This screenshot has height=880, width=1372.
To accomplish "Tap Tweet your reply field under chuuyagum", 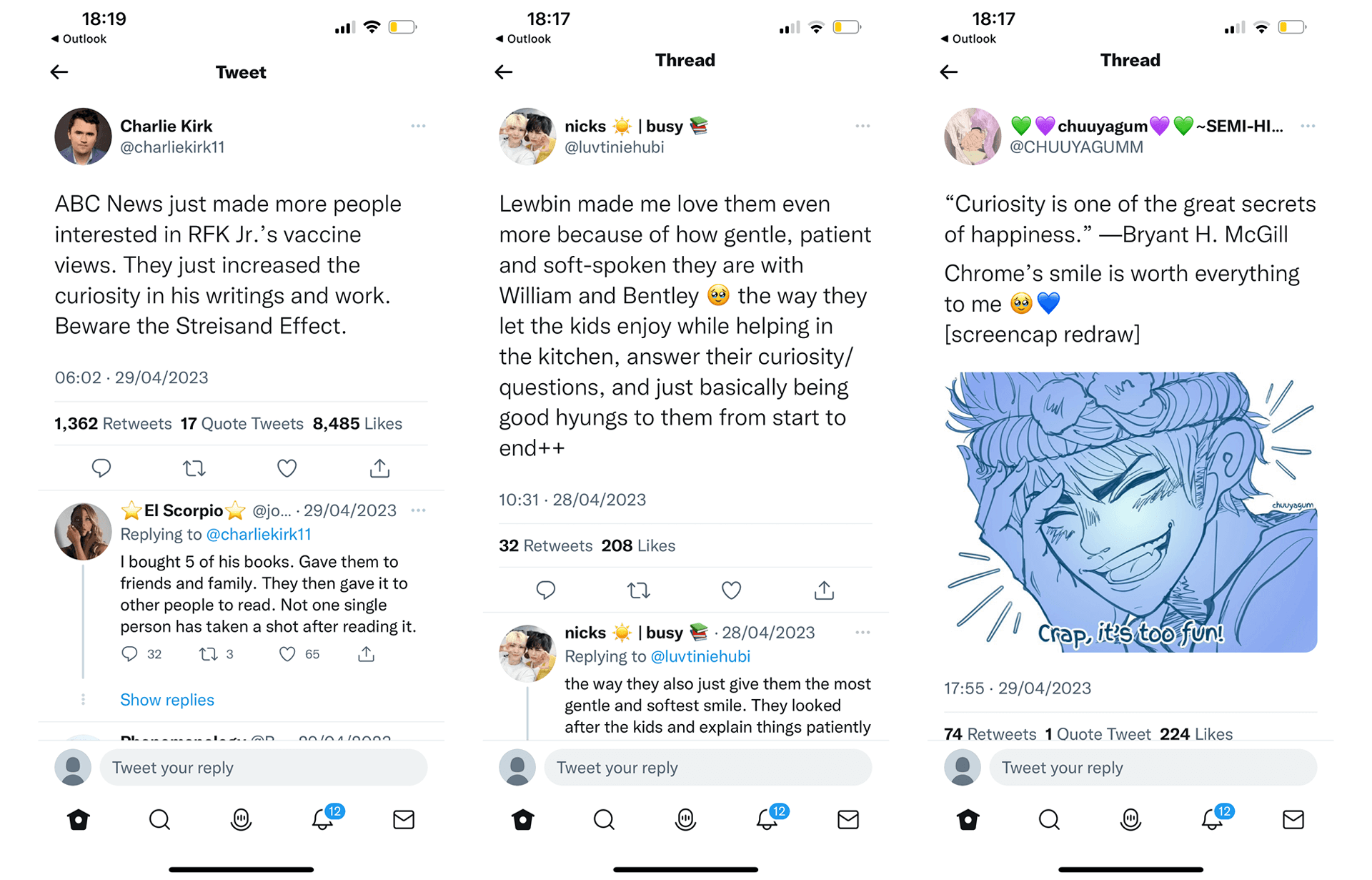I will pos(1153,768).
